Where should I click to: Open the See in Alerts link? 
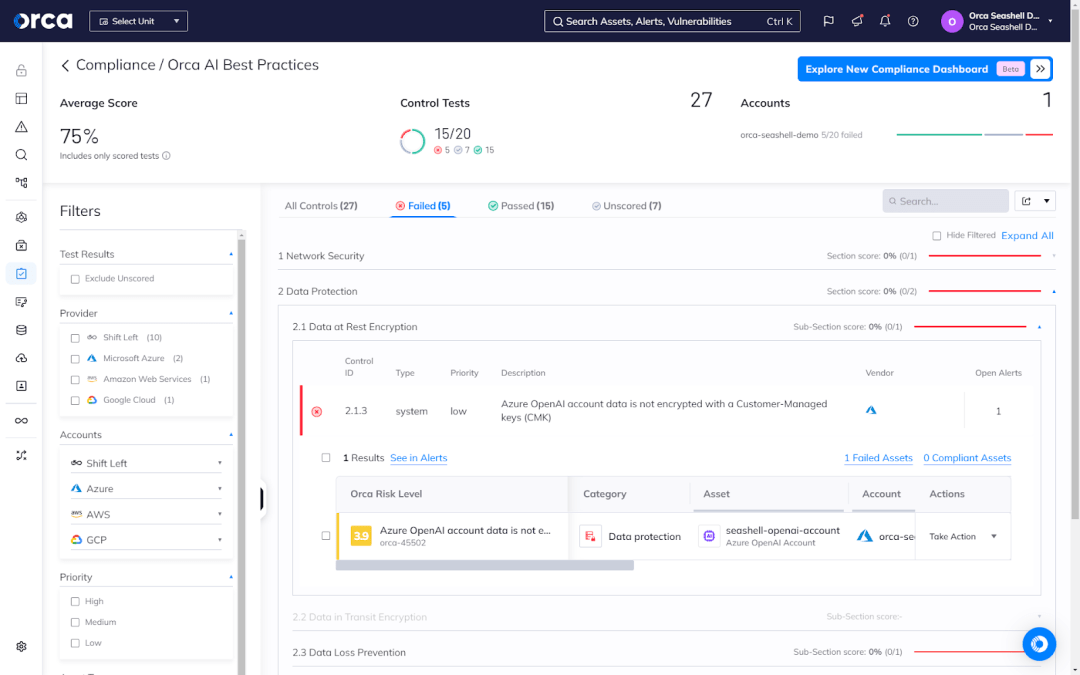419,458
